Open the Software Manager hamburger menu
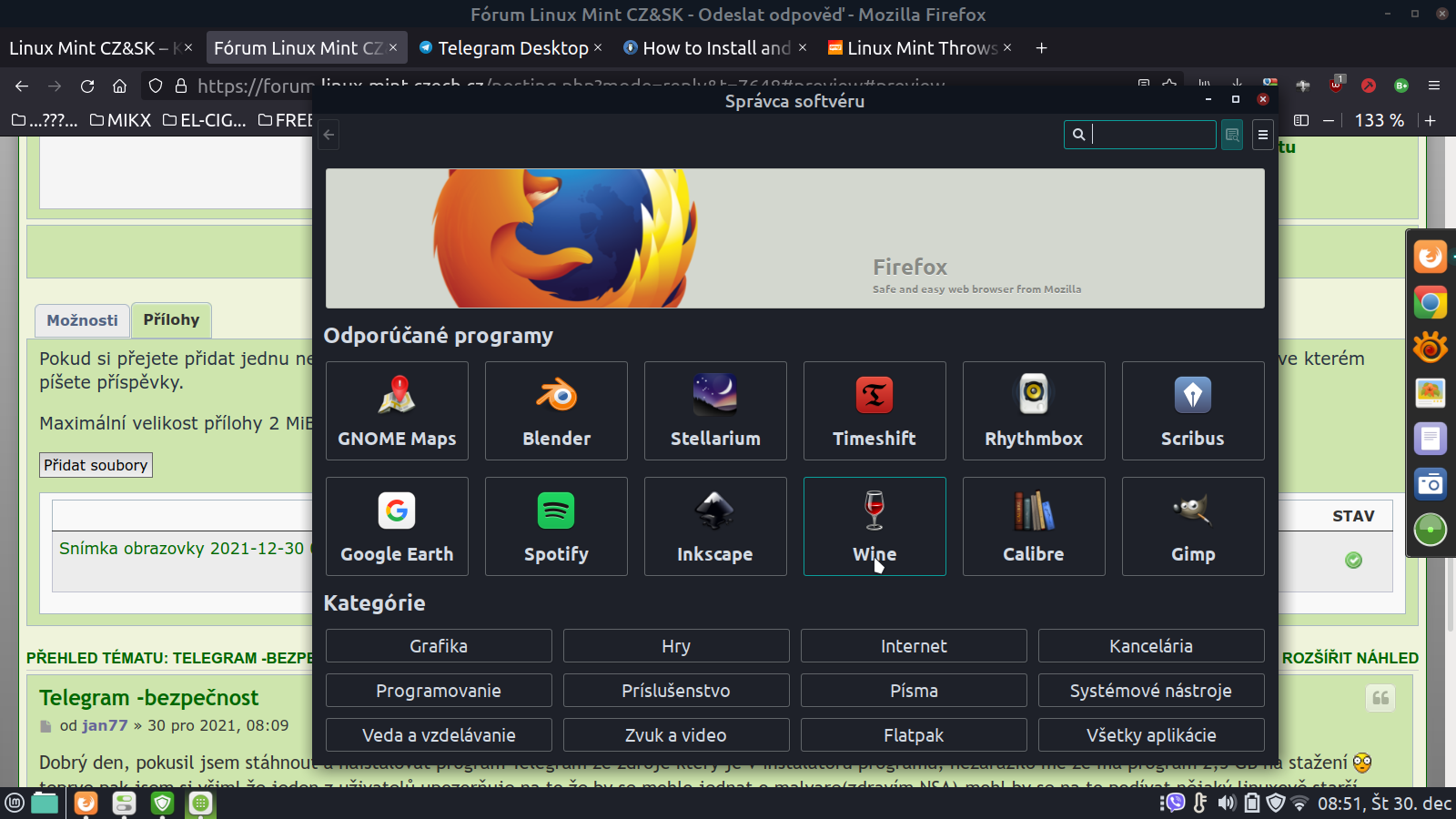1456x819 pixels. click(1262, 135)
